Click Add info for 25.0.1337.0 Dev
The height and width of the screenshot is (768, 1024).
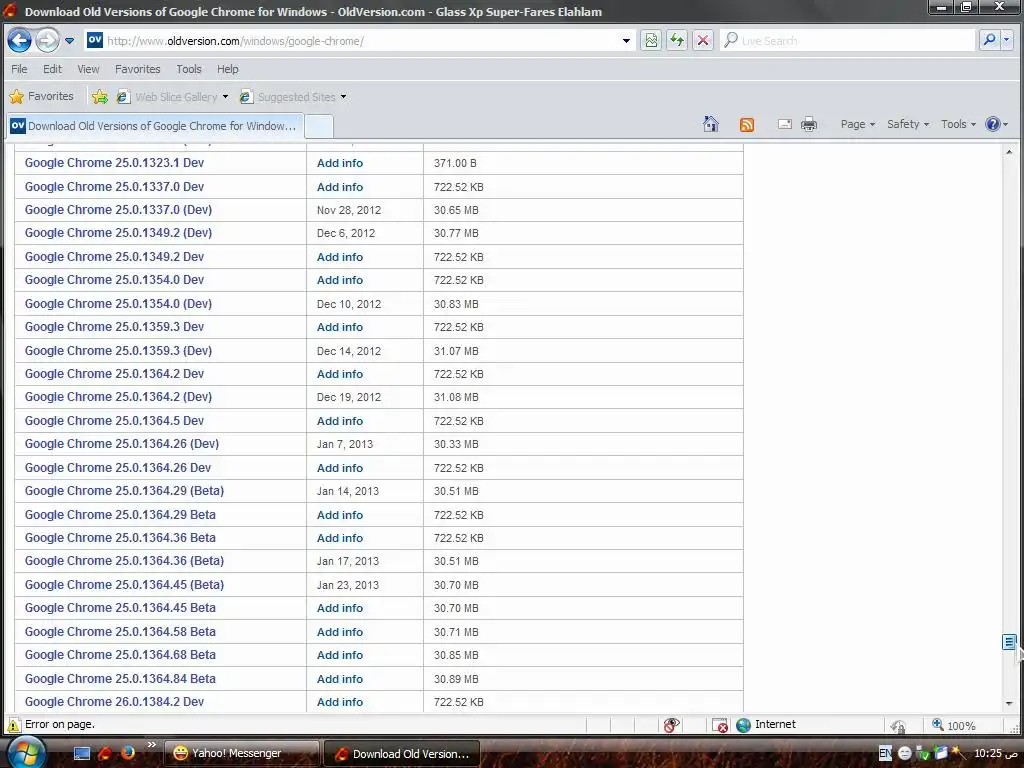pyautogui.click(x=340, y=187)
